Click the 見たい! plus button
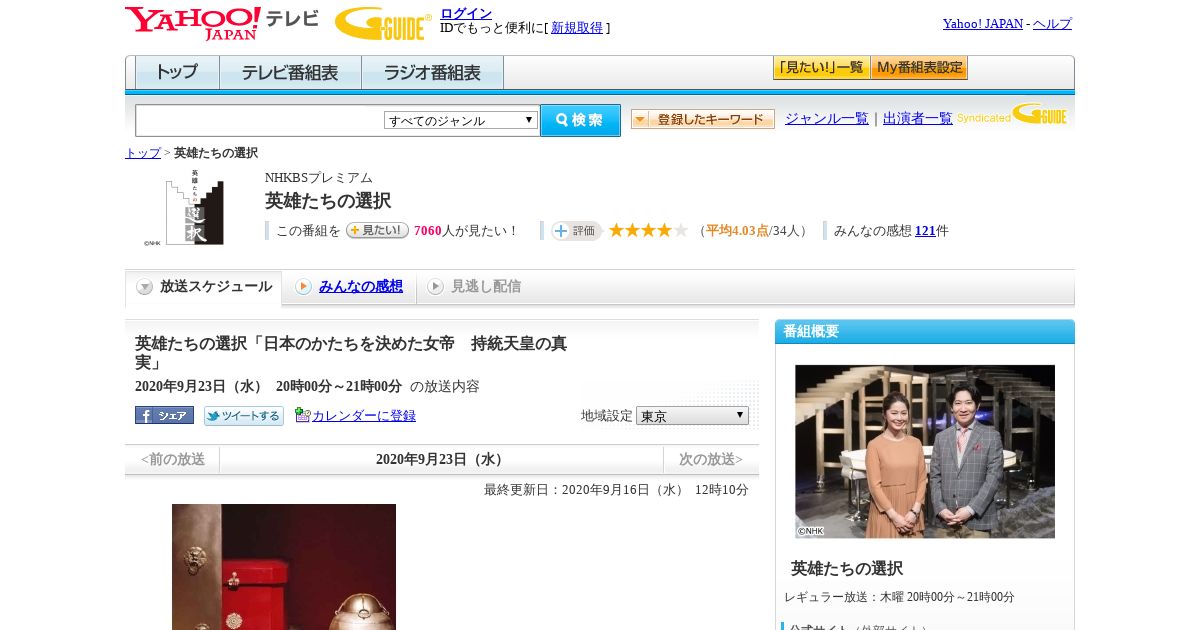The height and width of the screenshot is (630, 1200). pos(377,230)
